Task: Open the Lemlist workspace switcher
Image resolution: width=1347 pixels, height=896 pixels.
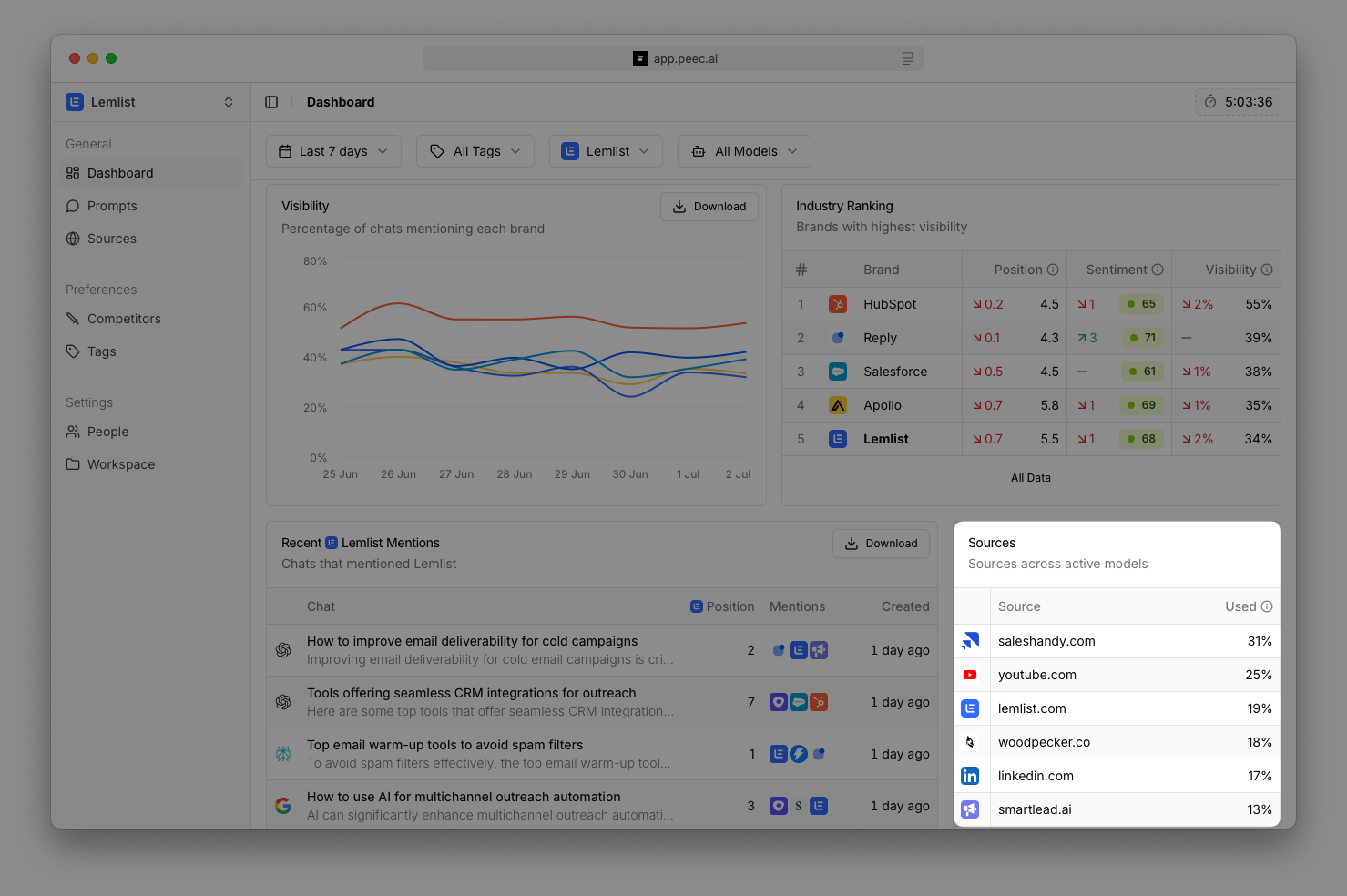Action: click(149, 101)
